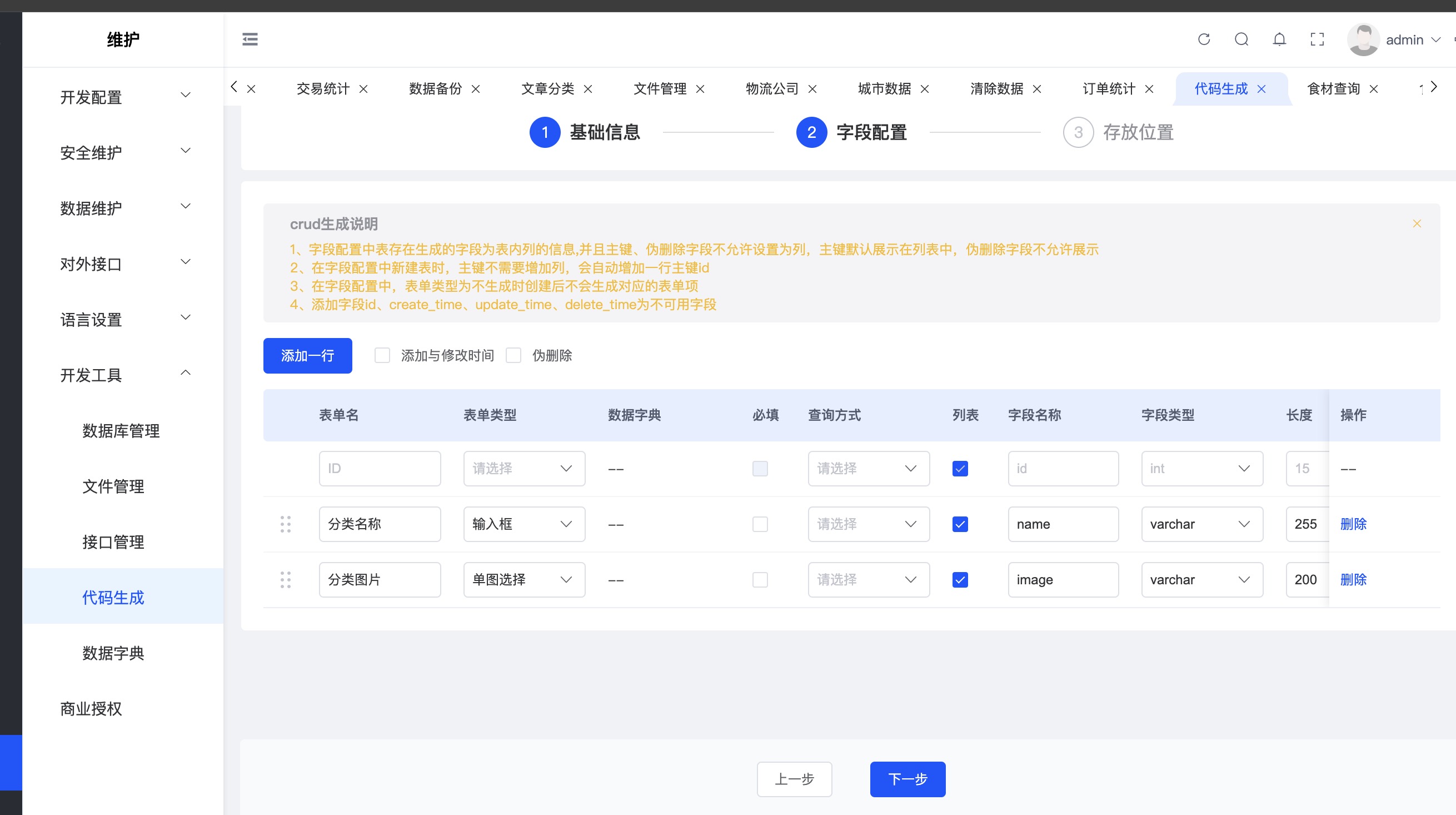Image resolution: width=1456 pixels, height=815 pixels.
Task: Close the 食材查询 tab
Action: point(1374,89)
